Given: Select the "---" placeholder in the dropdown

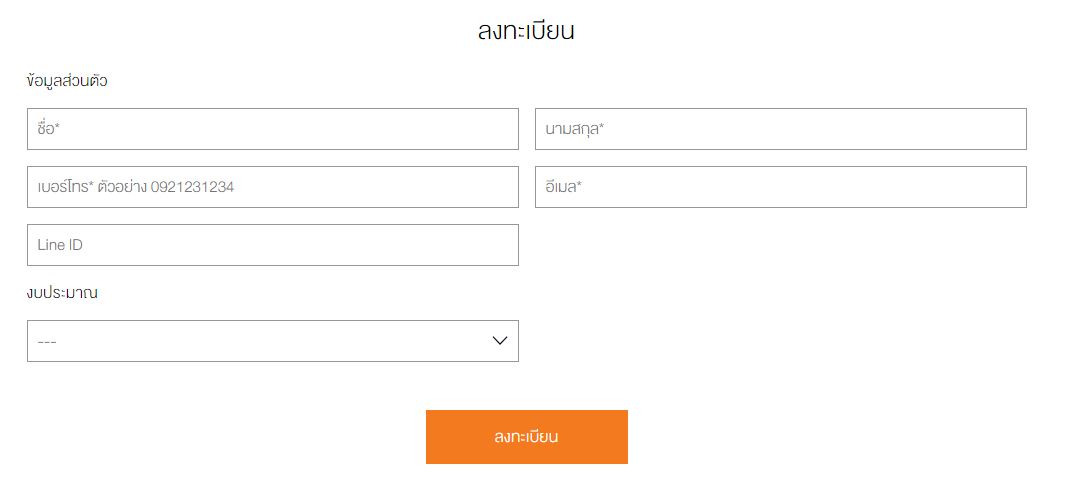Looking at the screenshot, I should [47, 342].
